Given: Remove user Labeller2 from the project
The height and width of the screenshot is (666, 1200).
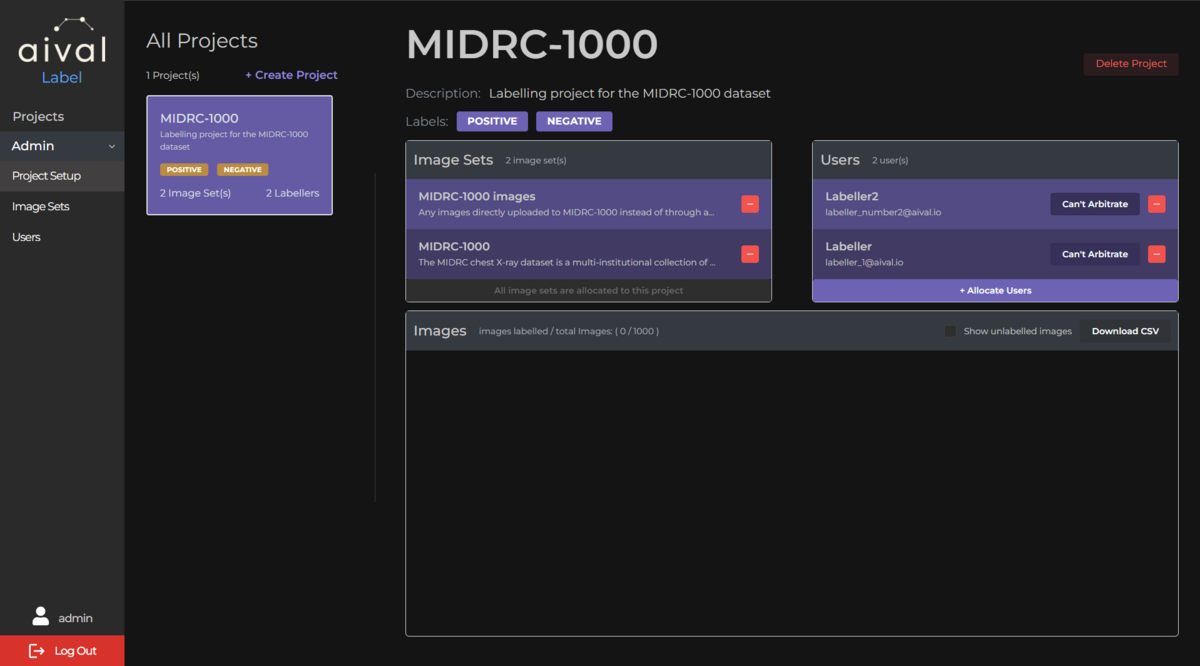Looking at the screenshot, I should point(1156,204).
